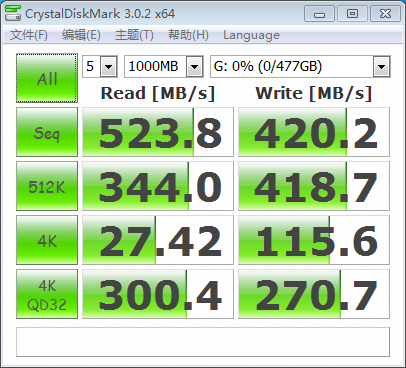Minimize the CrystalDiskMark window
This screenshot has width=406, height=368.
pos(319,14)
